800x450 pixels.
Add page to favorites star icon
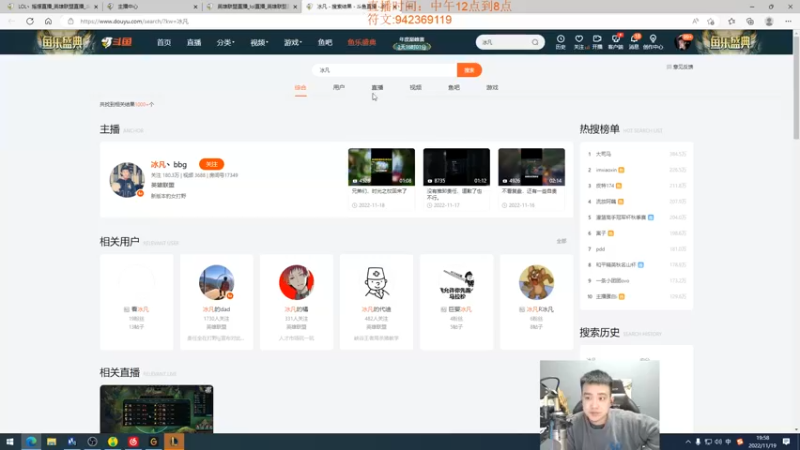coord(711,21)
